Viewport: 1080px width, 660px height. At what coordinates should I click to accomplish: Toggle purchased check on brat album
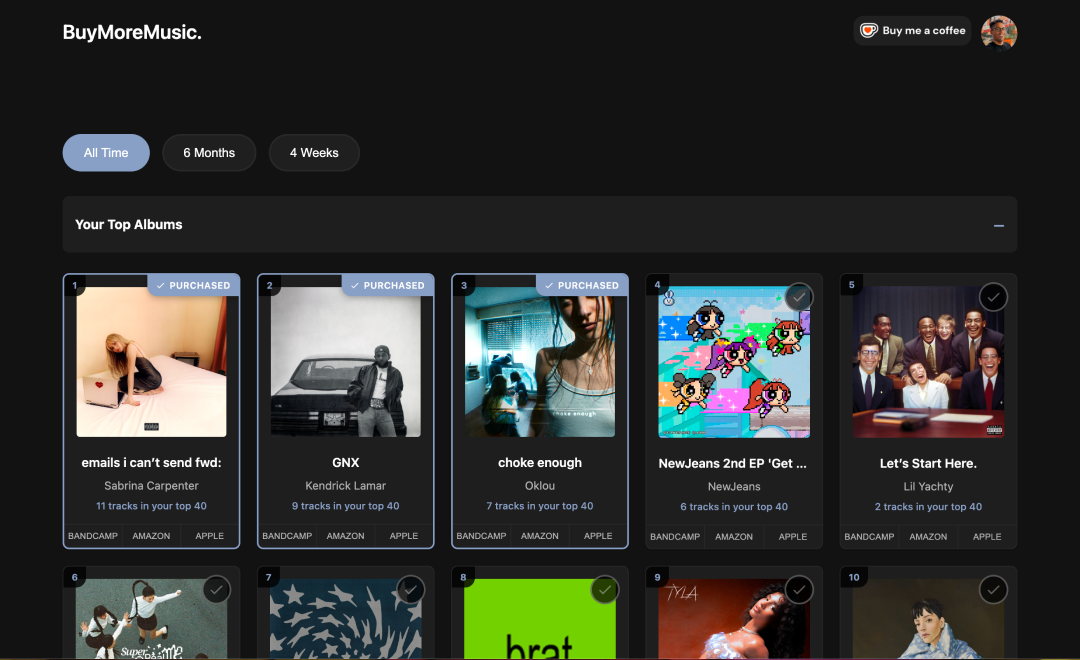[x=604, y=590]
